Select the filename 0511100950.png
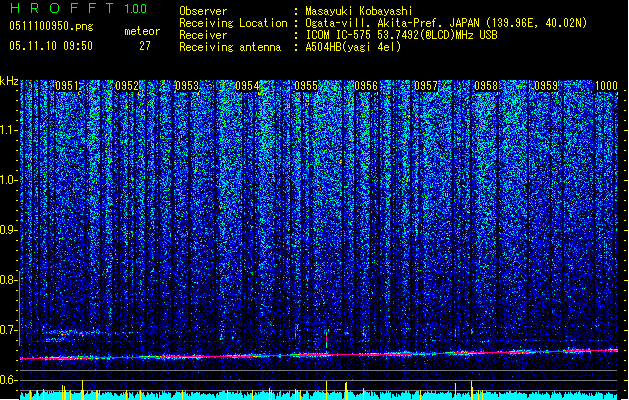629x400 pixels. [x=51, y=27]
